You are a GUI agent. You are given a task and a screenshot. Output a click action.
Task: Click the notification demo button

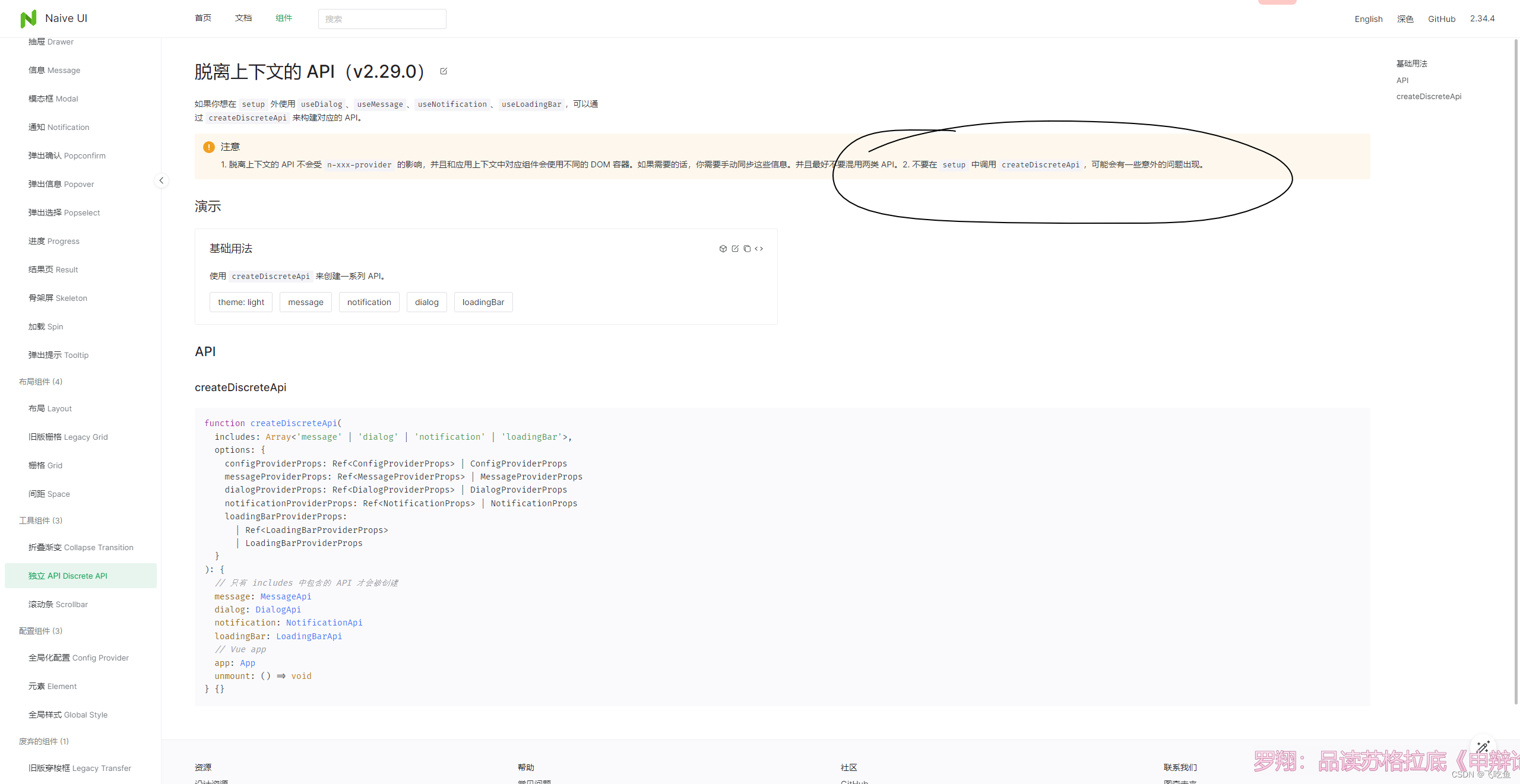click(369, 302)
